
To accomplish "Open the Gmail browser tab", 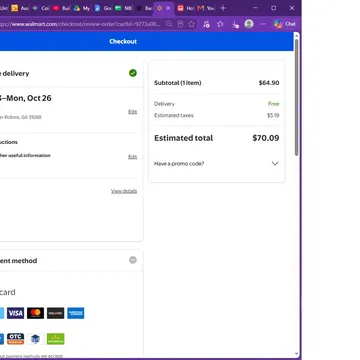I will (206, 8).
